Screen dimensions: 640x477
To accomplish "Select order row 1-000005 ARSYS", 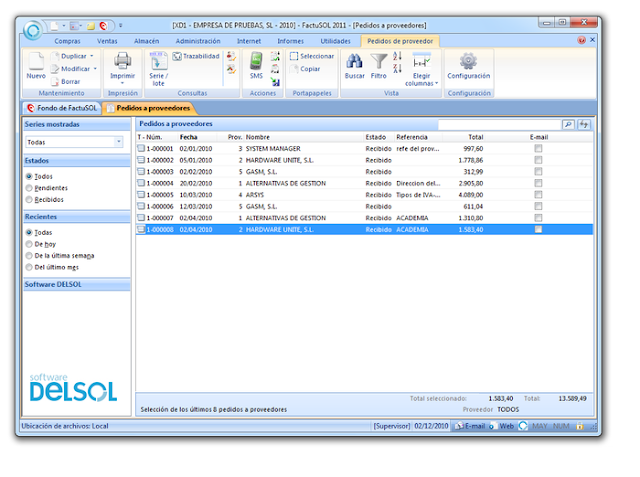I will [x=364, y=195].
